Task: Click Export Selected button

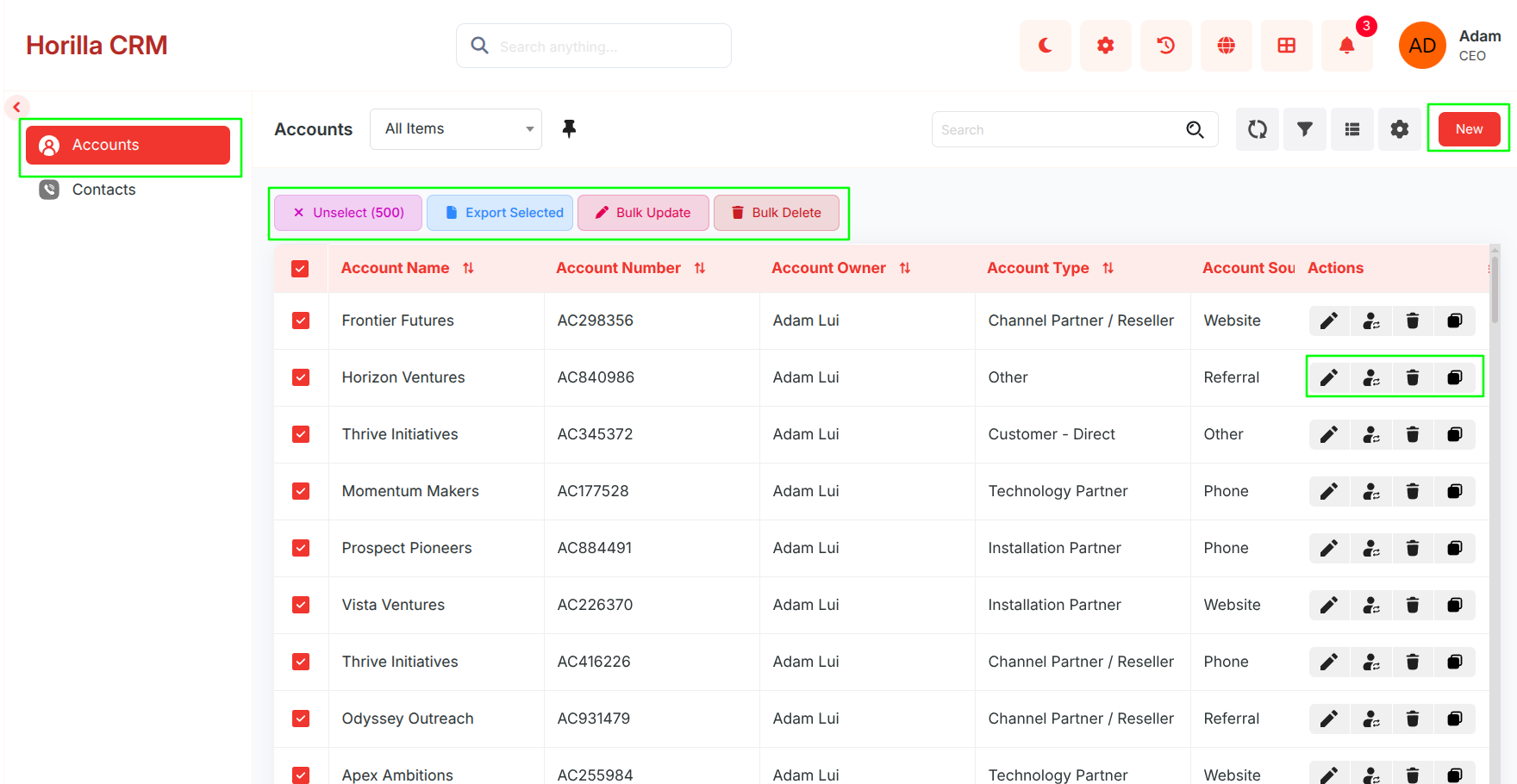Action: (500, 213)
